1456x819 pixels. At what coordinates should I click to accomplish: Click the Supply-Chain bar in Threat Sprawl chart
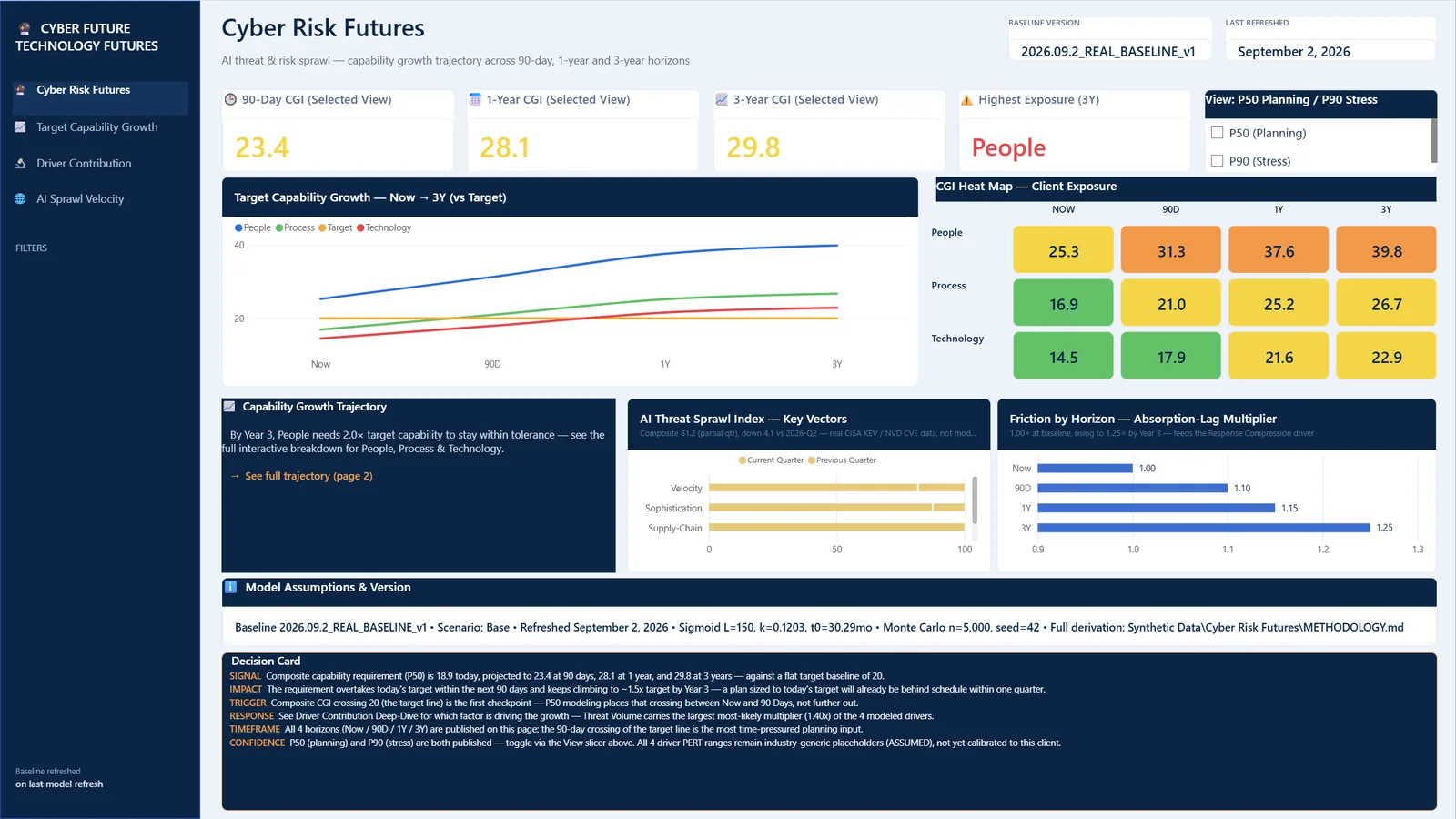(x=836, y=528)
